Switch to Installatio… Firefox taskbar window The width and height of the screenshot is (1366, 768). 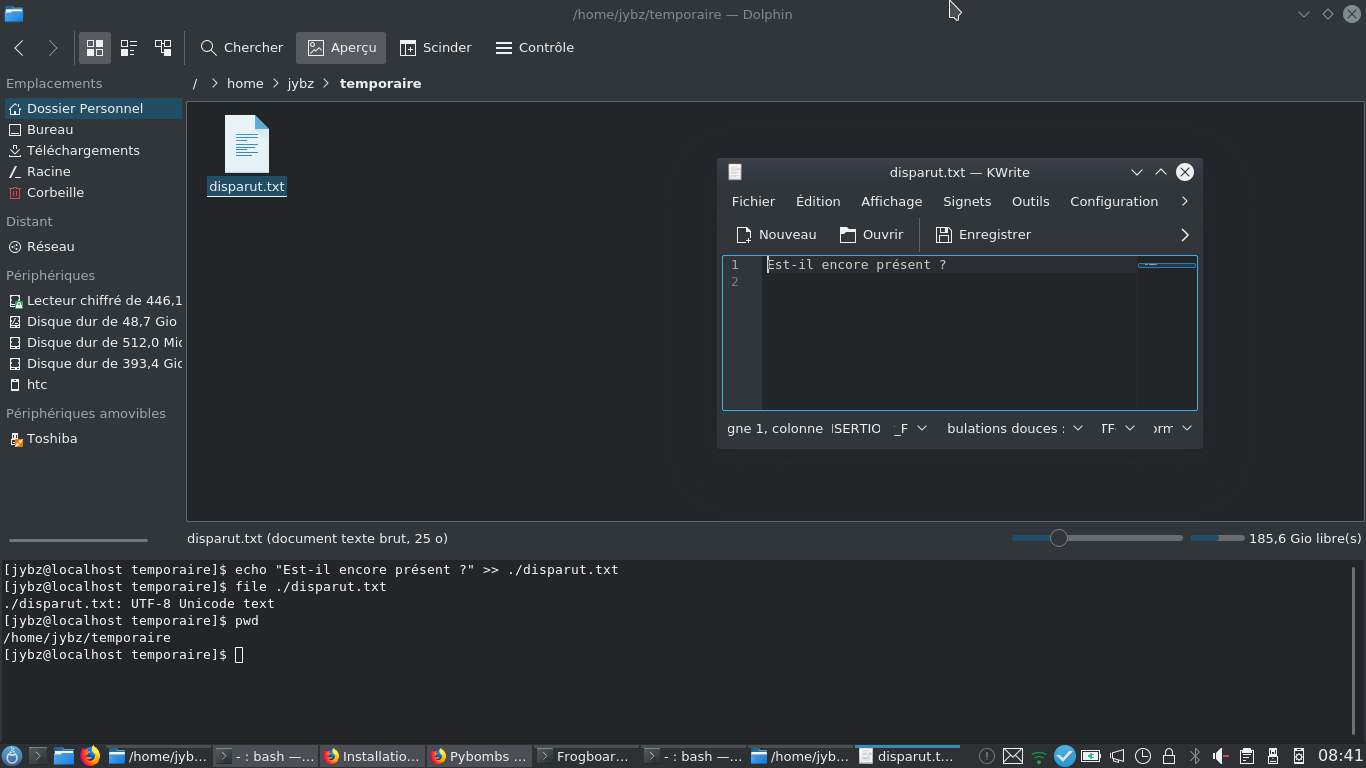[372, 756]
